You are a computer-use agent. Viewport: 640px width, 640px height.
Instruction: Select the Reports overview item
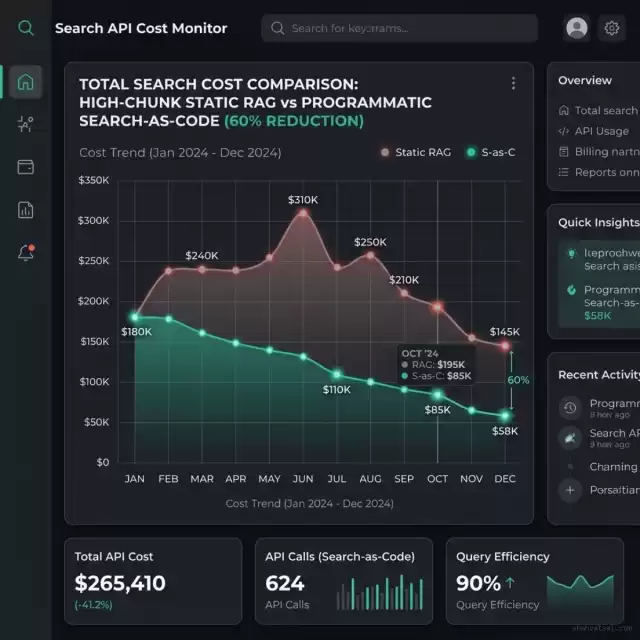(x=599, y=172)
